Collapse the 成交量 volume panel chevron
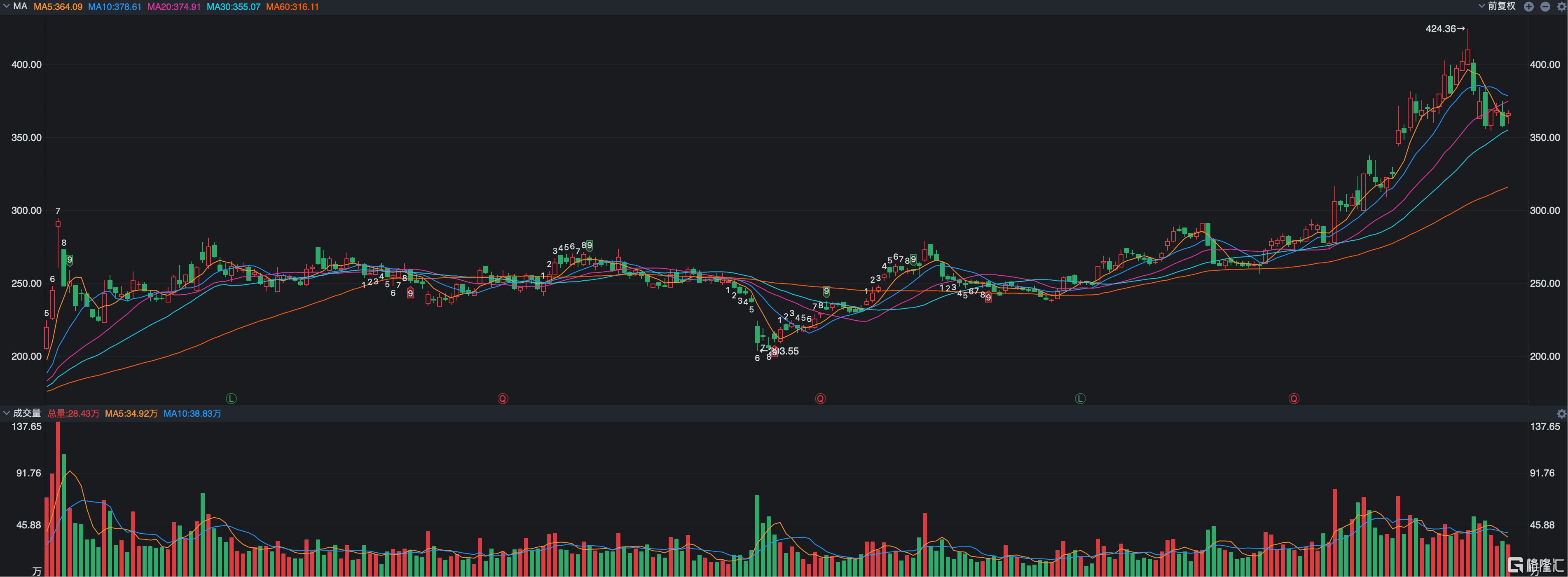This screenshot has width=1568, height=577. coord(6,413)
